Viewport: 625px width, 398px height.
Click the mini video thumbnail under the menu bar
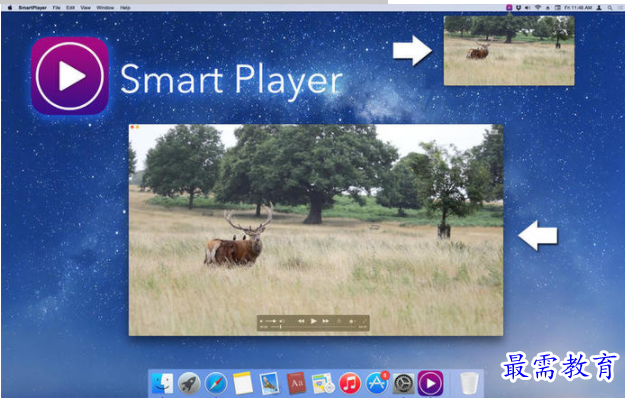(x=509, y=51)
